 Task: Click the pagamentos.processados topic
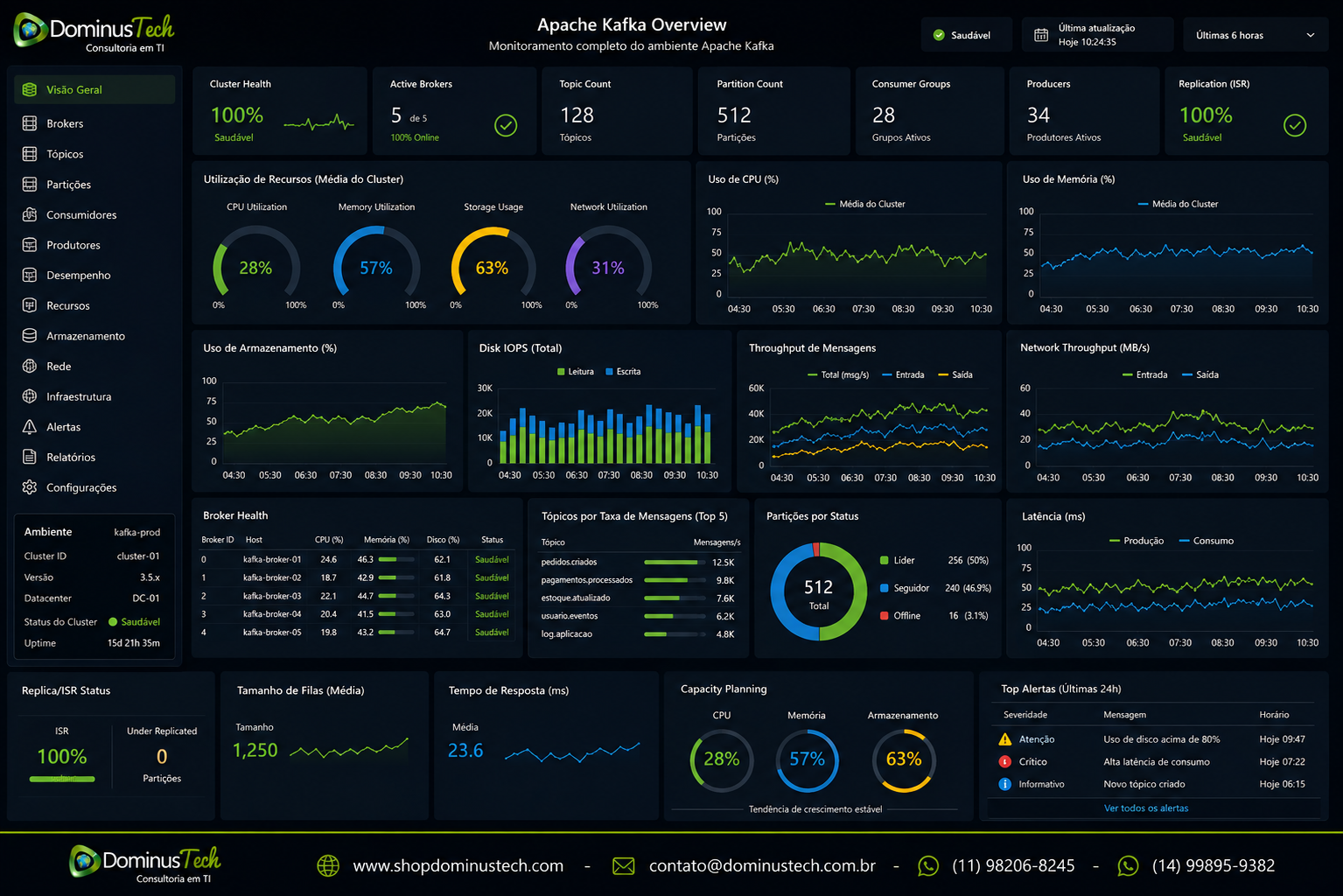coord(586,580)
